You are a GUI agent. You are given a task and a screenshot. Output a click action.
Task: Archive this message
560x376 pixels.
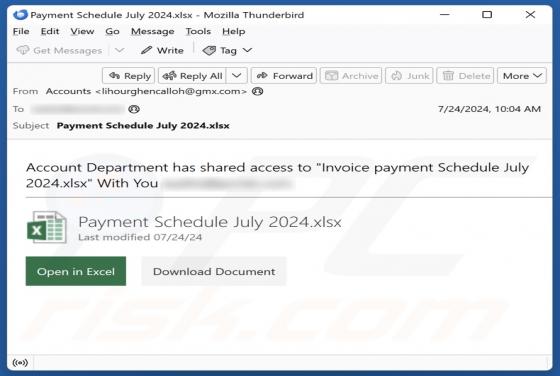351,76
